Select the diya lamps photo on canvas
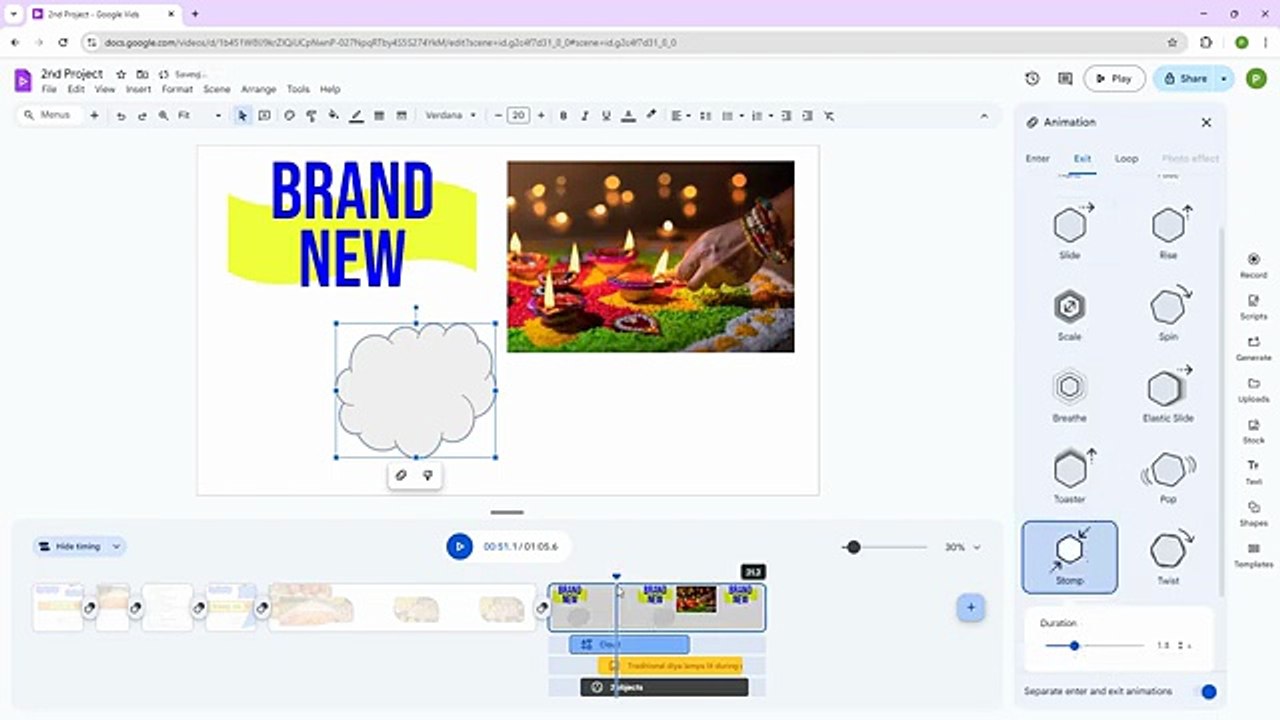This screenshot has width=1280, height=720. (650, 256)
